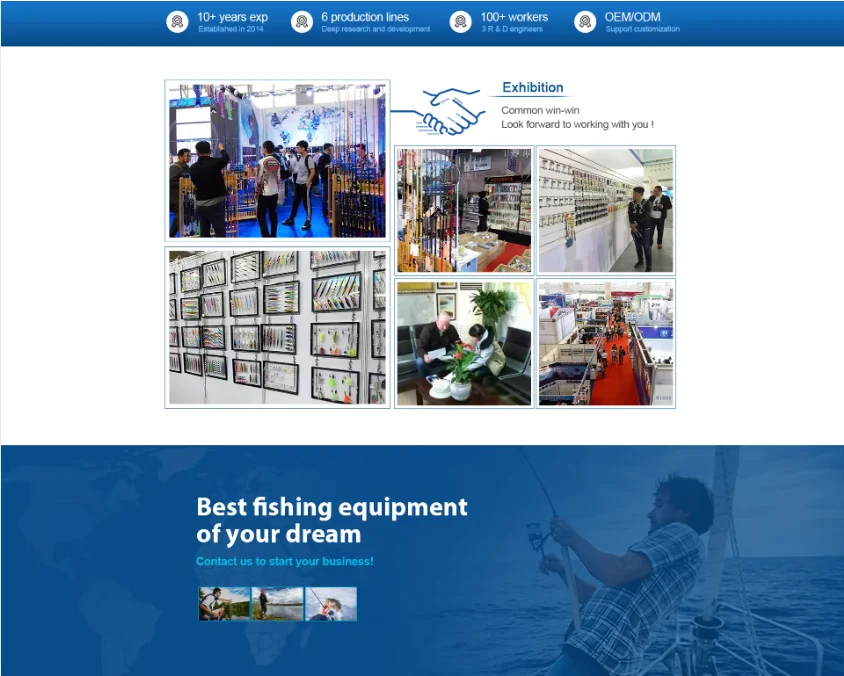844x676 pixels.
Task: Open the fishing rods and tackle shop photo
Action: point(464,210)
